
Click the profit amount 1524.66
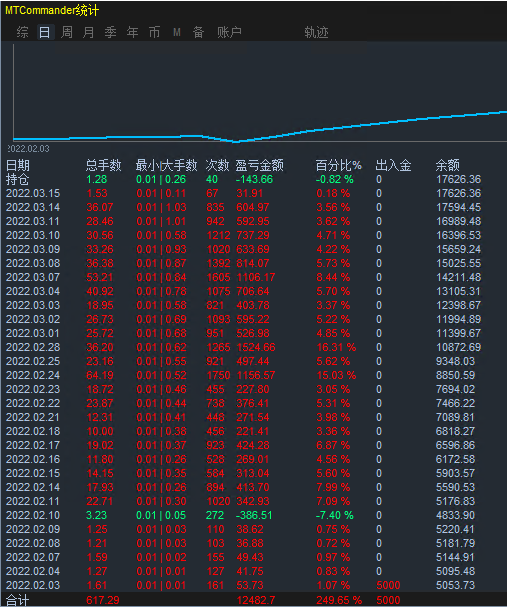pyautogui.click(x=256, y=347)
